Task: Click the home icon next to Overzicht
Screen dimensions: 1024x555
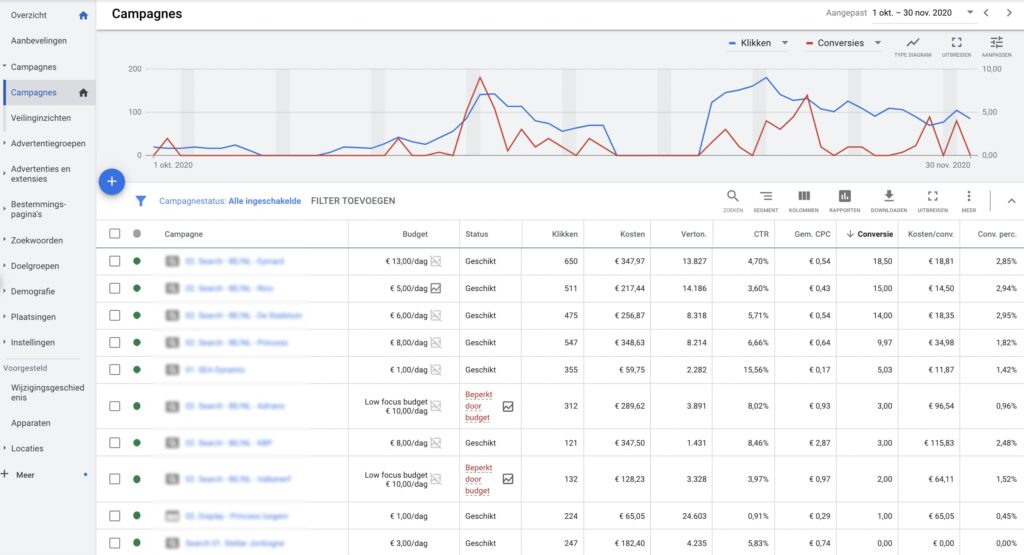Action: [x=83, y=15]
